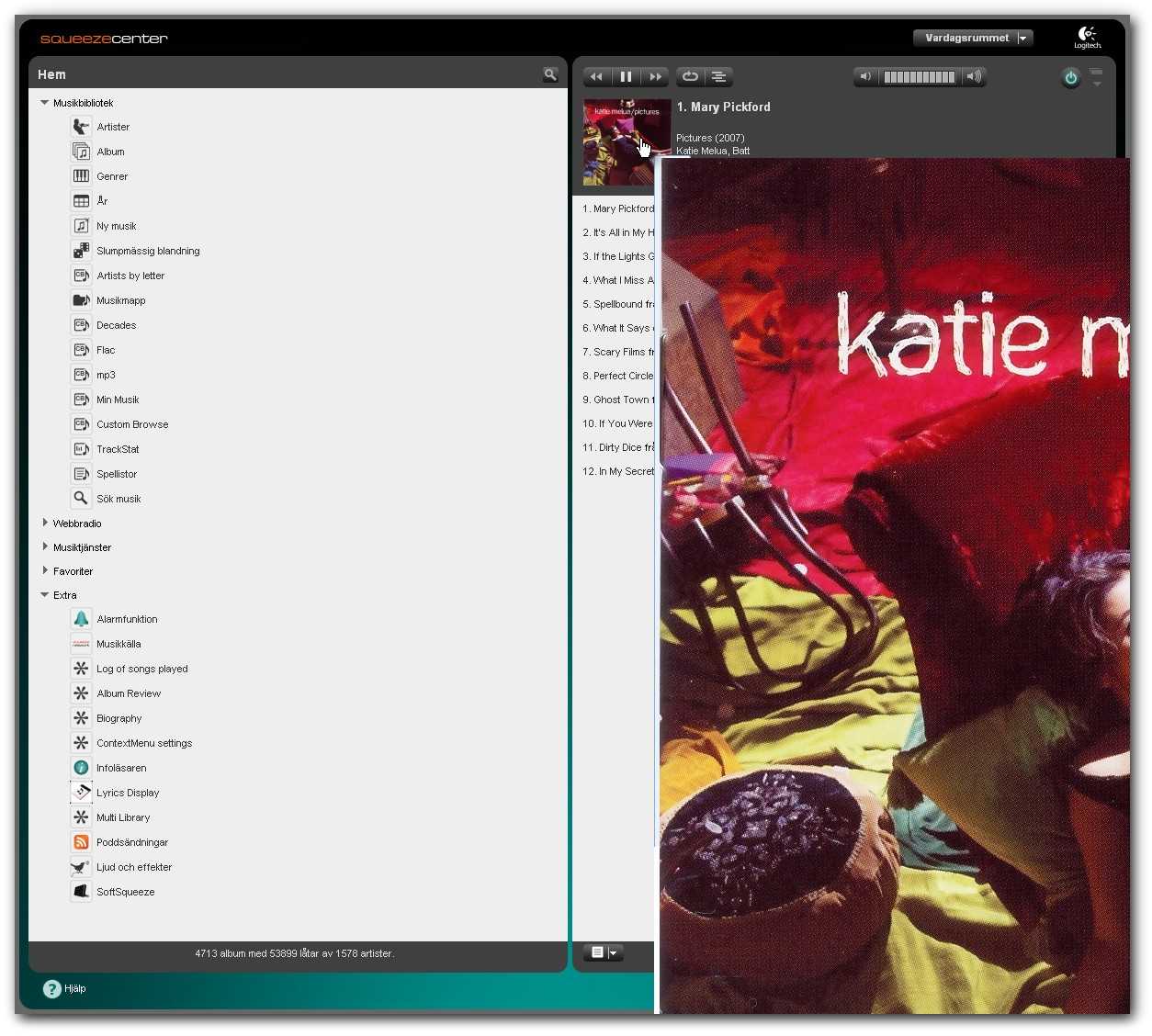The height and width of the screenshot is (1036, 1152).
Task: Collapse the Musikbibliotek section
Action: (45, 103)
